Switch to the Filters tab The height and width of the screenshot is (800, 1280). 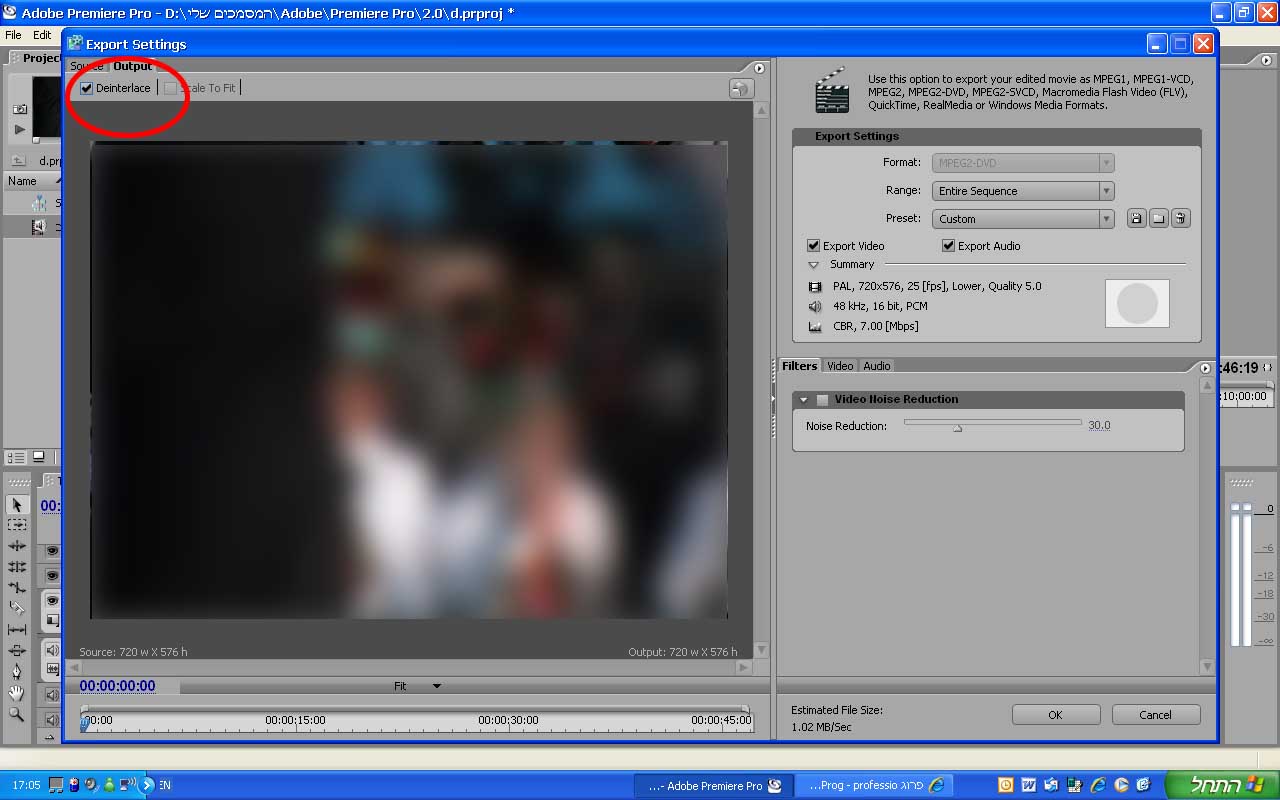800,366
